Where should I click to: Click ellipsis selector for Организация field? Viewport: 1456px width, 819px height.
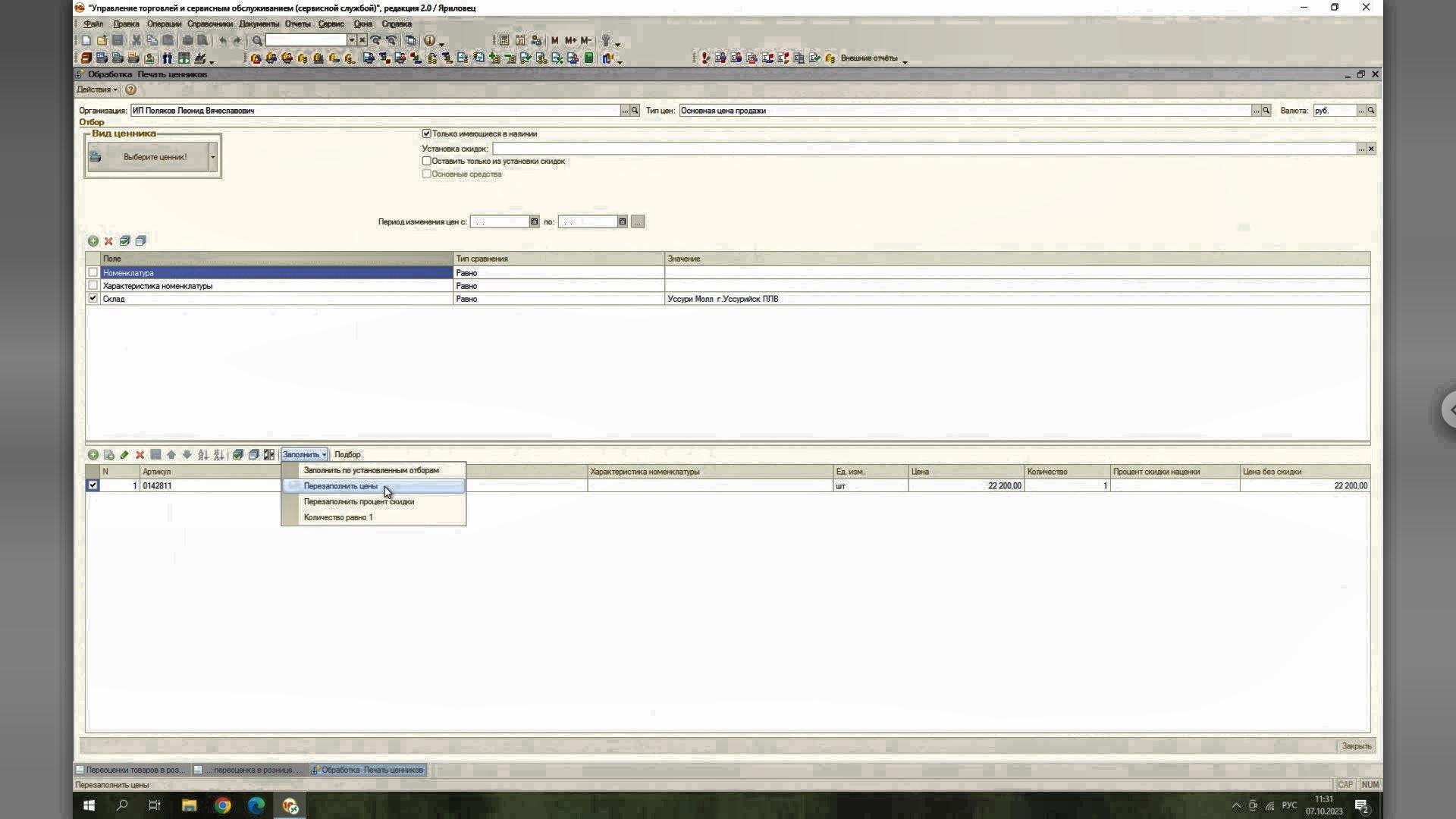pos(625,111)
